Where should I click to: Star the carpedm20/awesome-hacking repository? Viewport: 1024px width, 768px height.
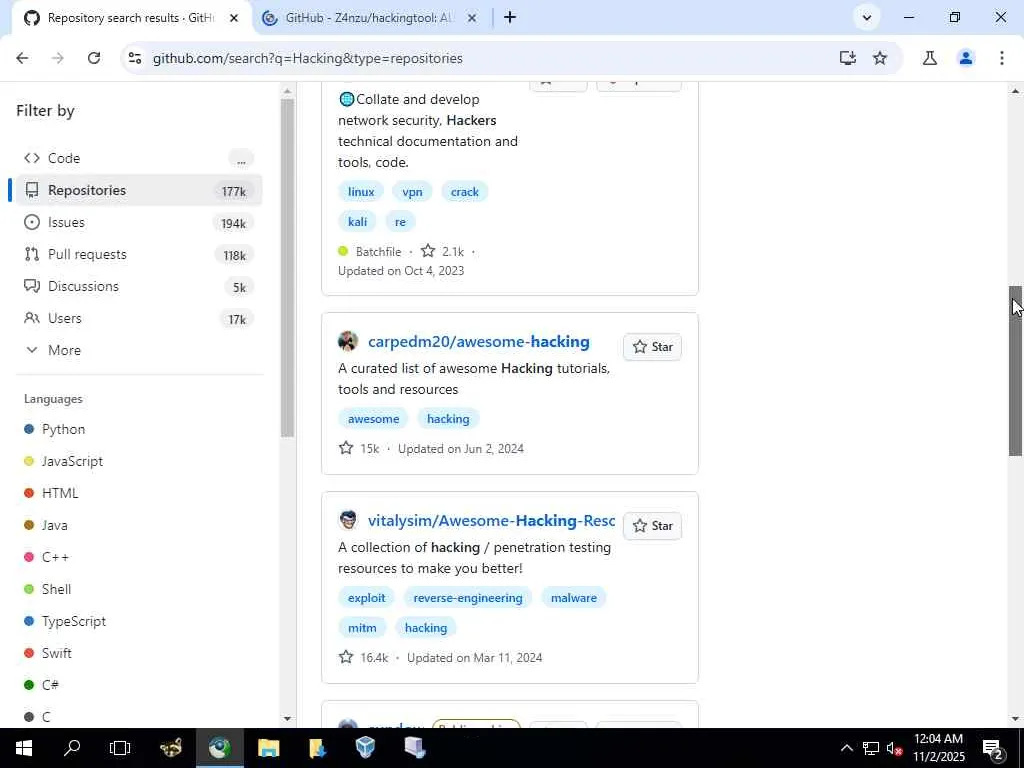[x=652, y=347]
